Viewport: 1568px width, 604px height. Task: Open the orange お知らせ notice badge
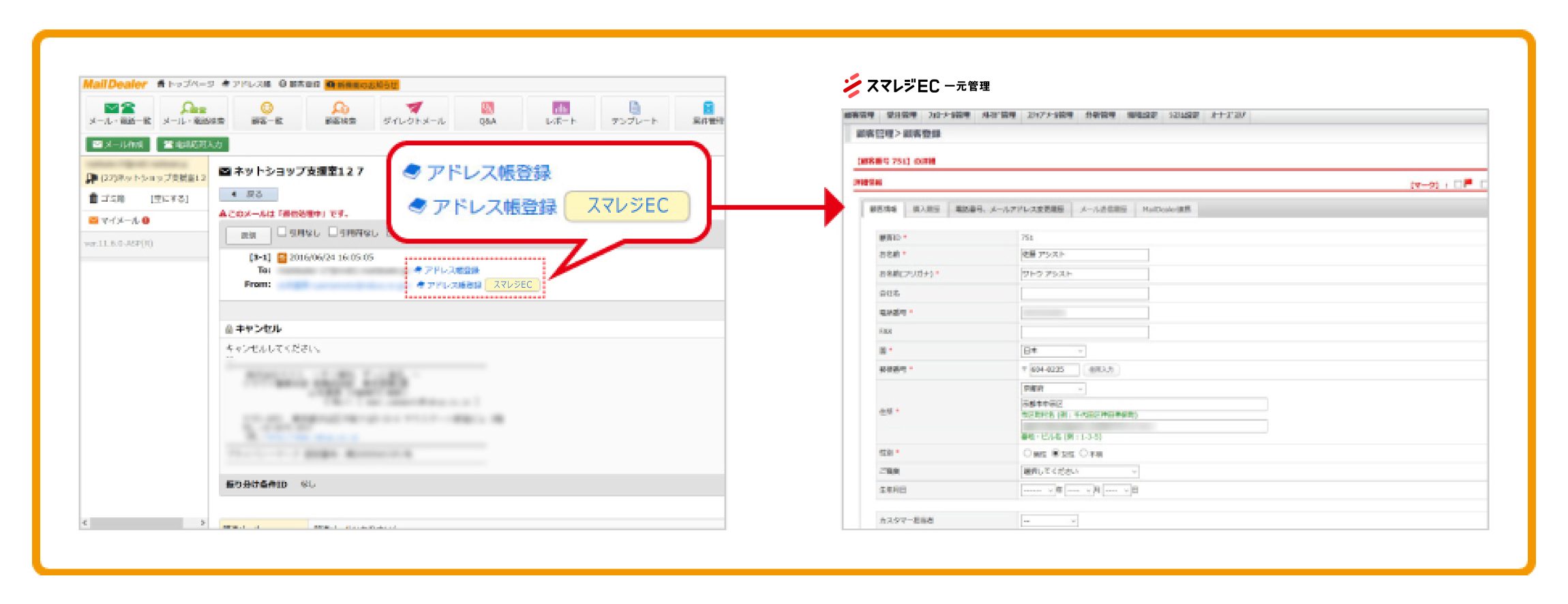[x=362, y=85]
